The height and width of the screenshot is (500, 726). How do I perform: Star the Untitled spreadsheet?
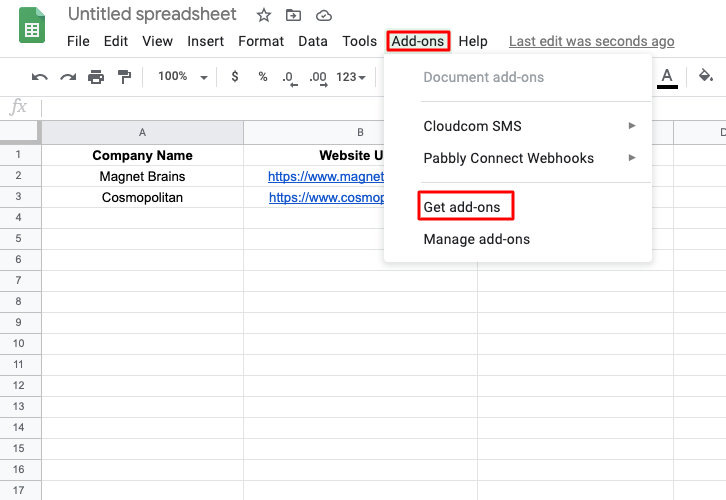click(264, 15)
